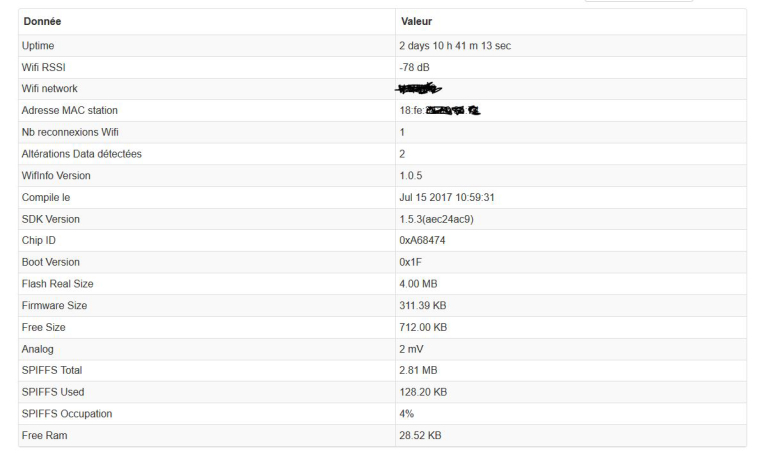Click the Adresse MAC station address value
This screenshot has width=760, height=457.
coord(440,110)
